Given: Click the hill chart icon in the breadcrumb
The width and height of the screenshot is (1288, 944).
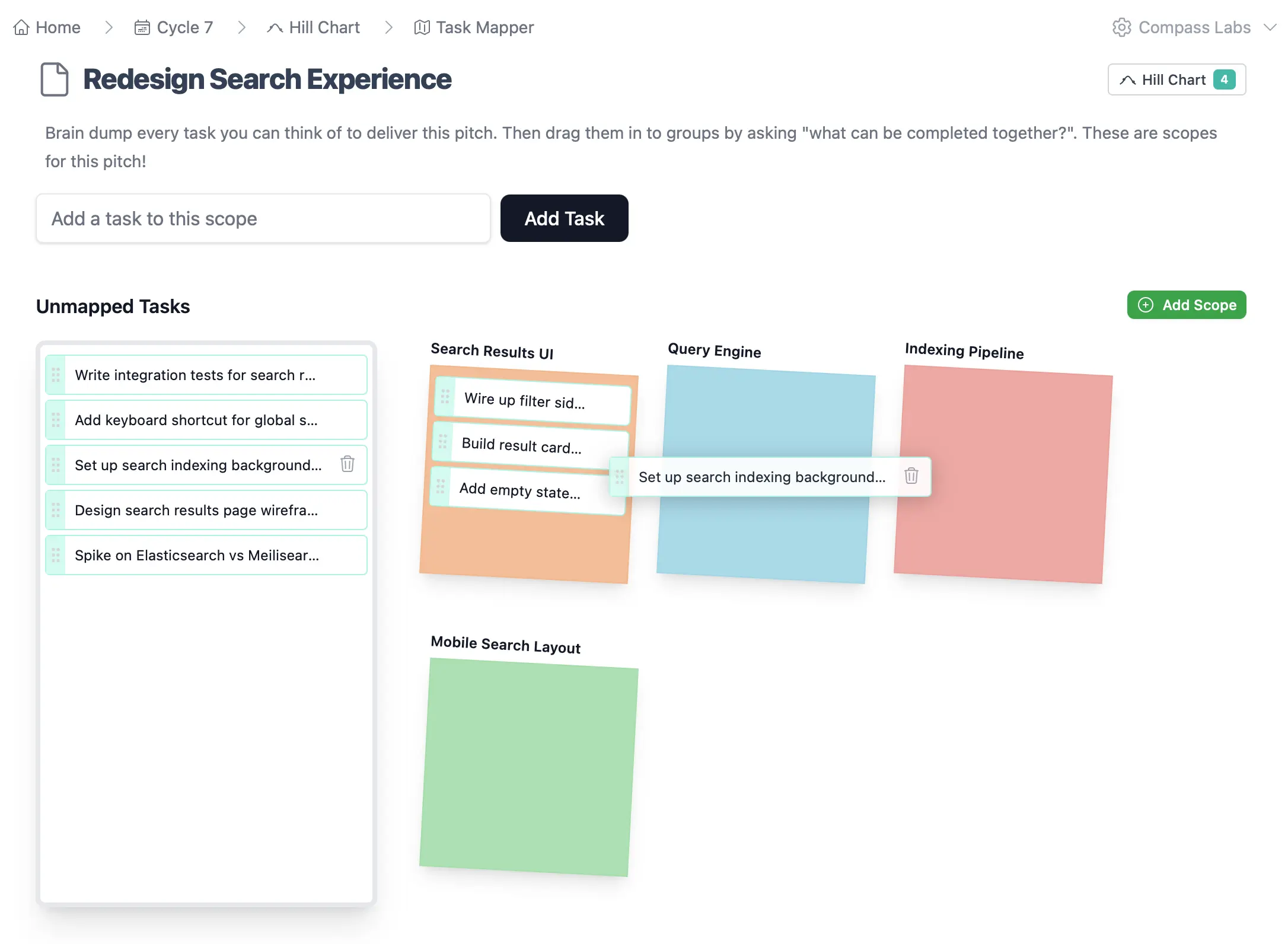Looking at the screenshot, I should [274, 27].
